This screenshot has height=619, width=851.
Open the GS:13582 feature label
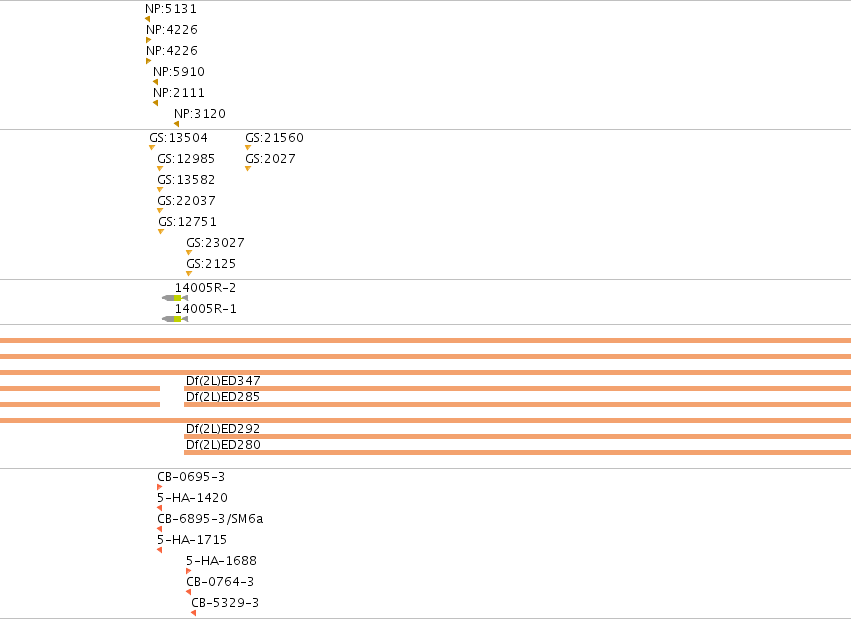tap(186, 180)
